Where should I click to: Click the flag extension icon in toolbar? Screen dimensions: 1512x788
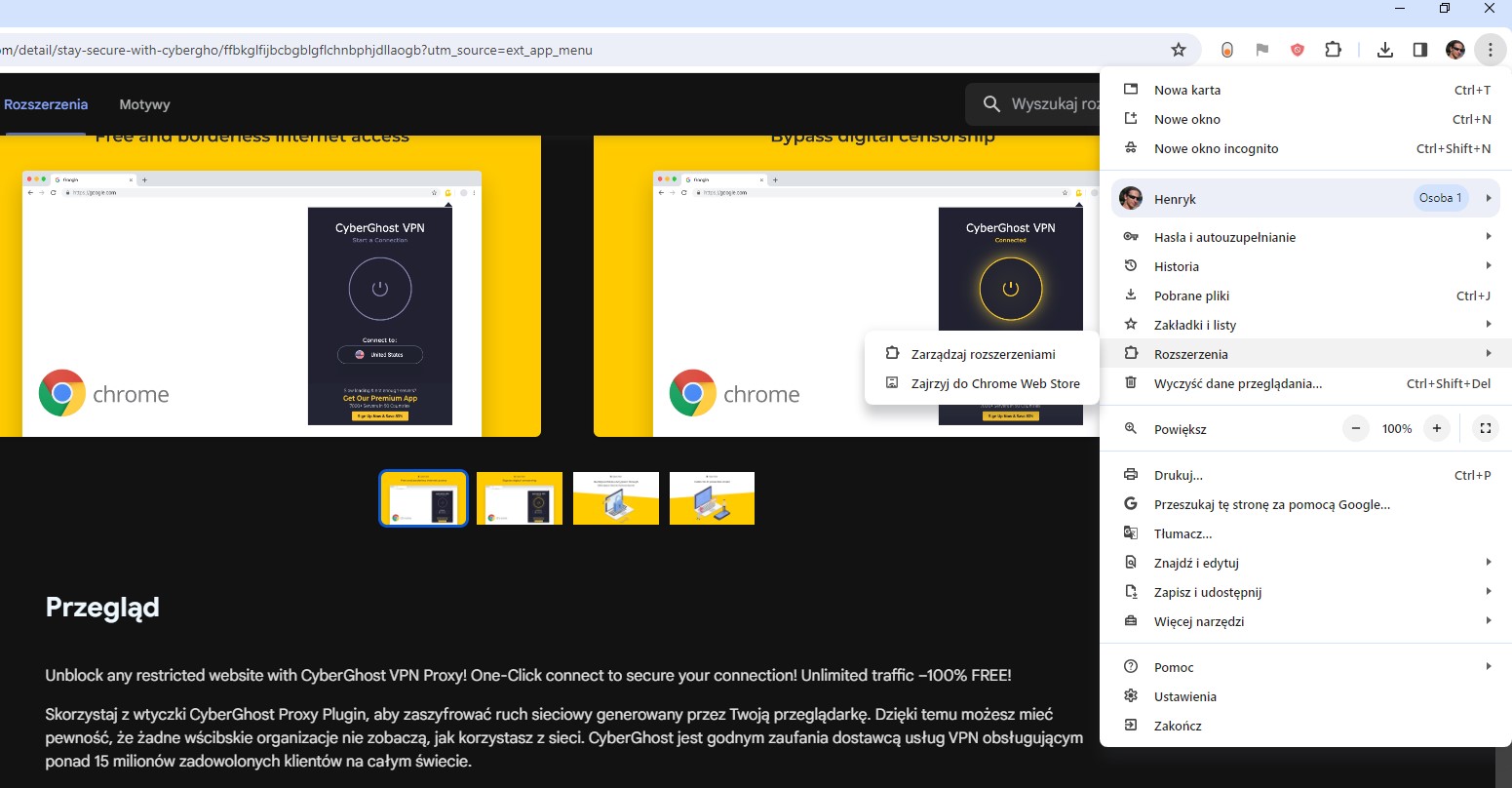click(1261, 50)
